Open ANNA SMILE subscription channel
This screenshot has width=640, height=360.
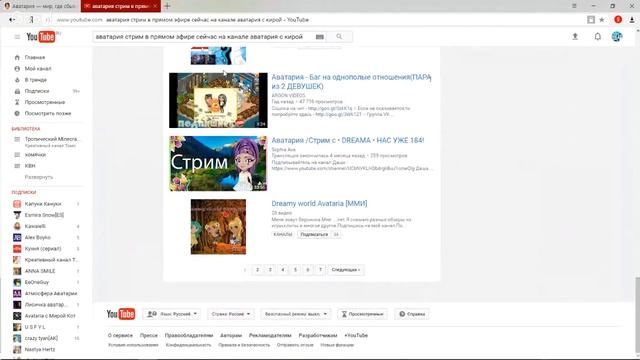40,271
